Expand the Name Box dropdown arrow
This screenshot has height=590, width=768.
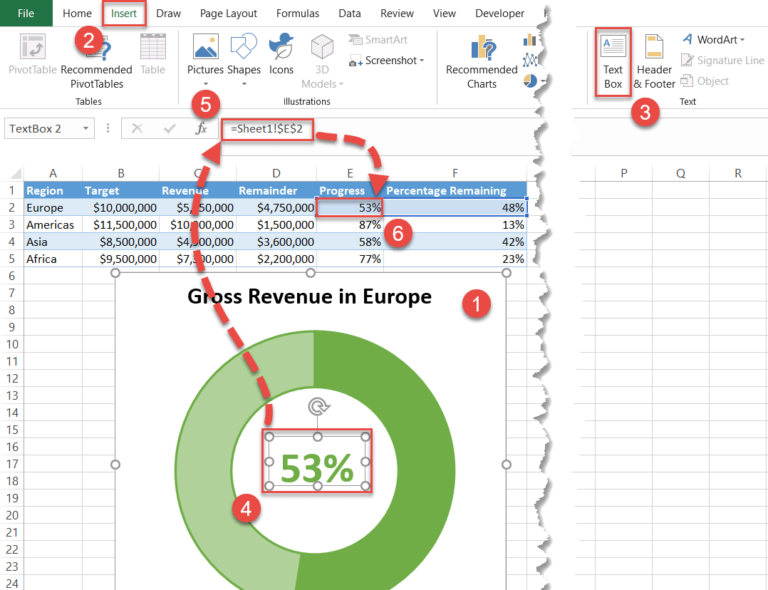pyautogui.click(x=86, y=129)
